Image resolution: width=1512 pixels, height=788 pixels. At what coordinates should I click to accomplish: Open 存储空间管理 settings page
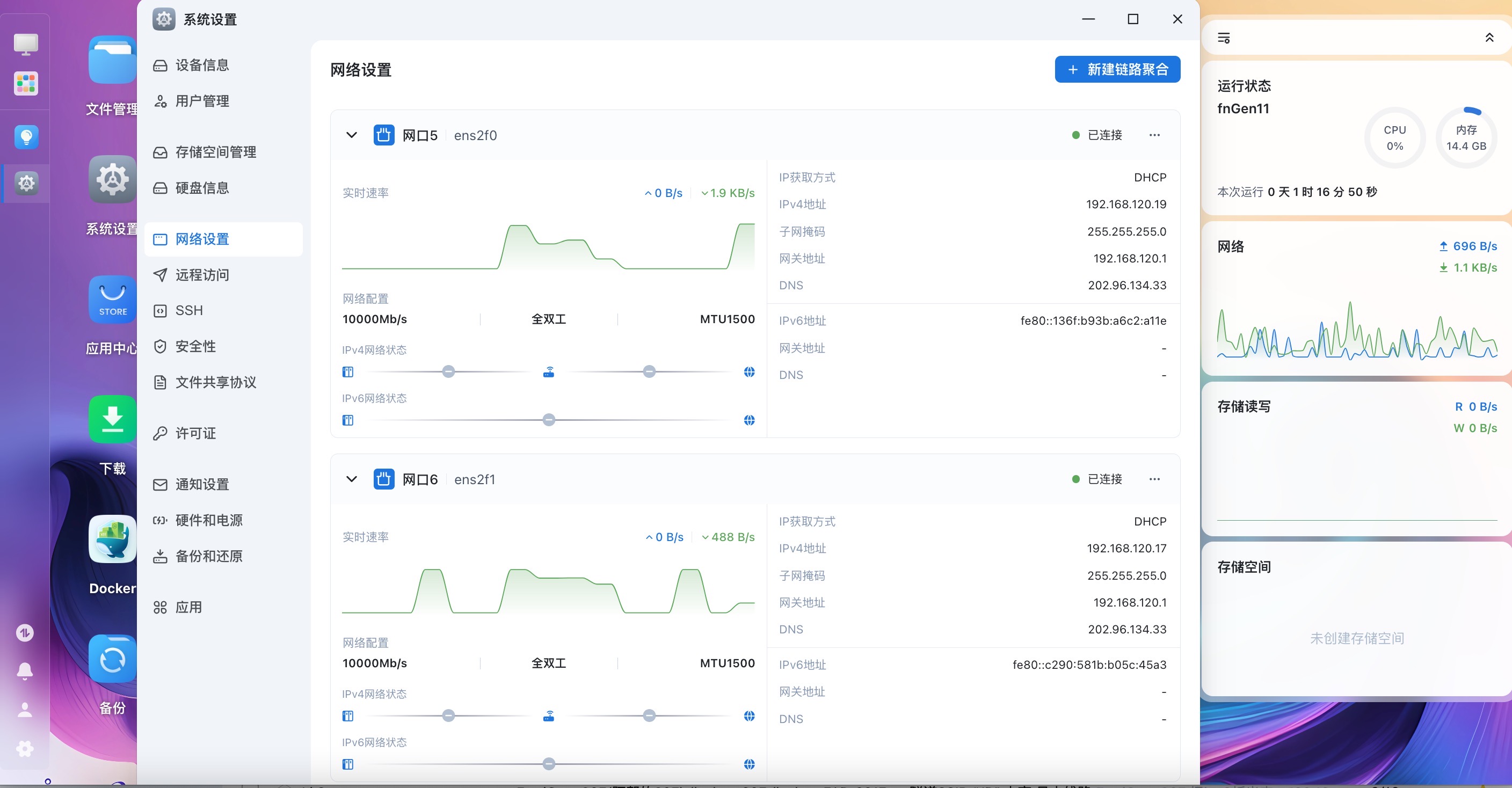215,152
